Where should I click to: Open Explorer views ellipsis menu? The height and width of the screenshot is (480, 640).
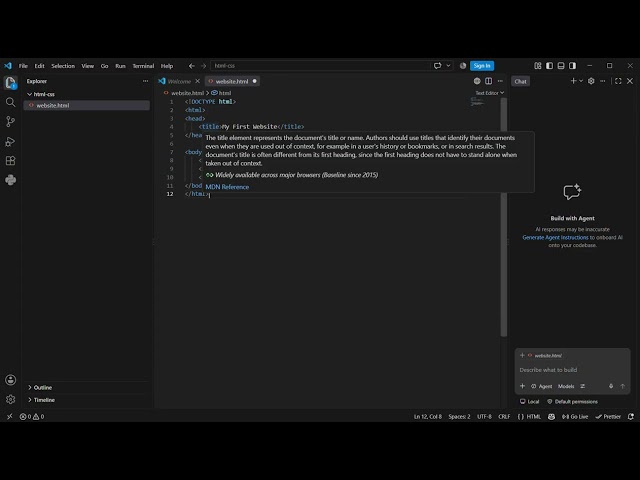(x=145, y=81)
